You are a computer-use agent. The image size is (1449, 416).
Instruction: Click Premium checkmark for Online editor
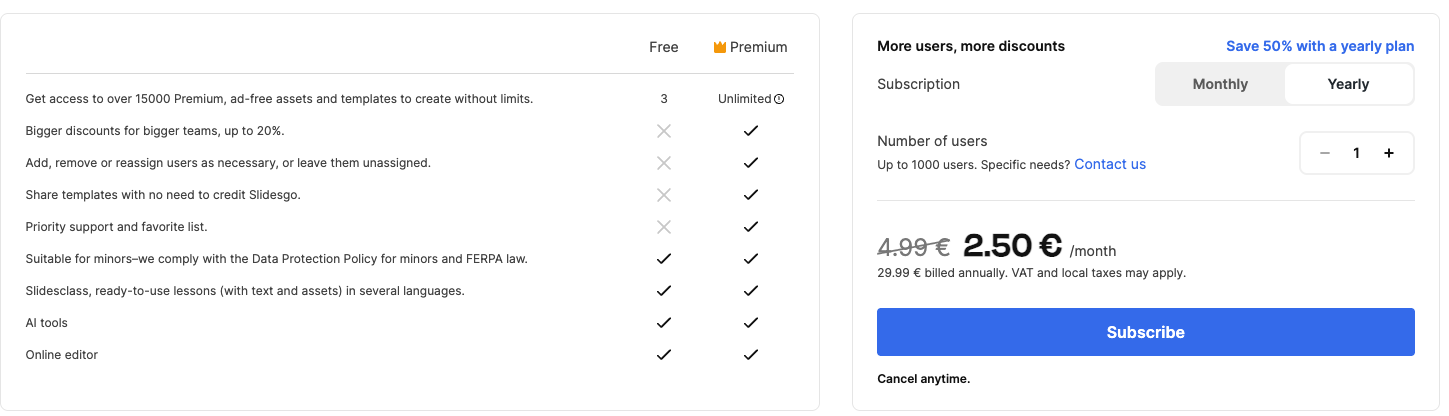[x=751, y=355]
